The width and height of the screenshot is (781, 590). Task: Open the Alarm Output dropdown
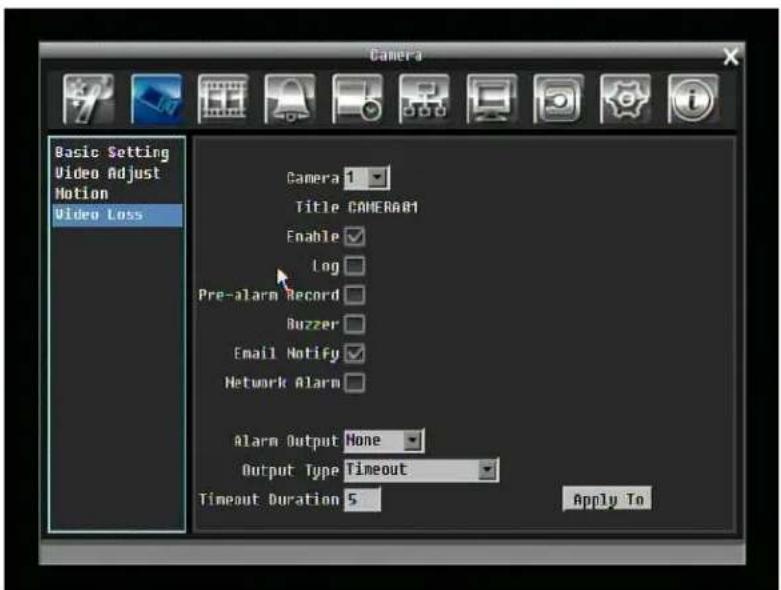(x=384, y=441)
